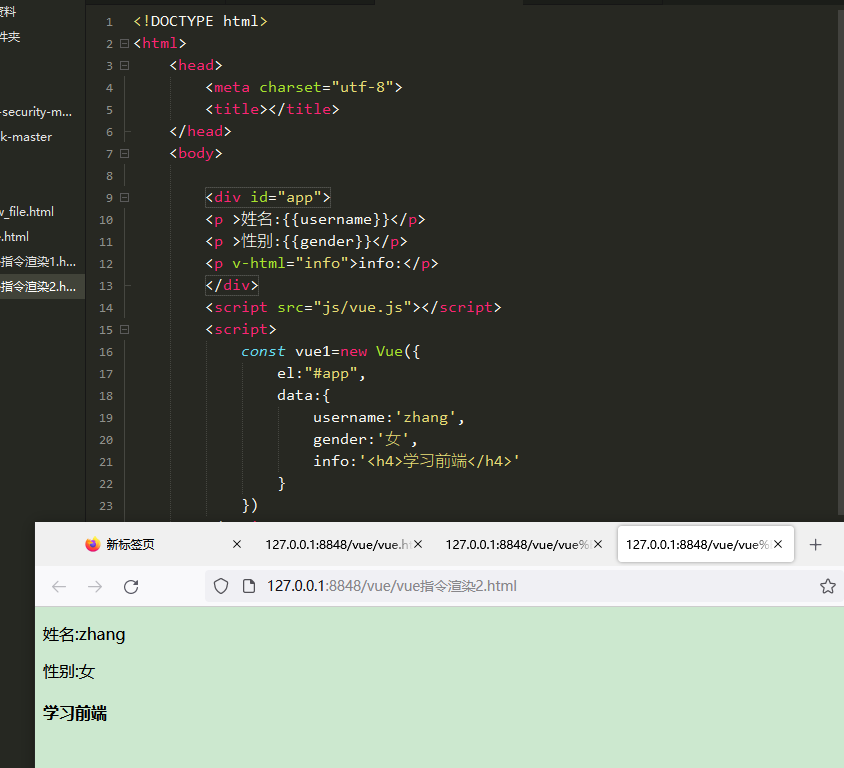The image size is (844, 768).
Task: Click line number 10 in the gutter
Action: tap(106, 220)
